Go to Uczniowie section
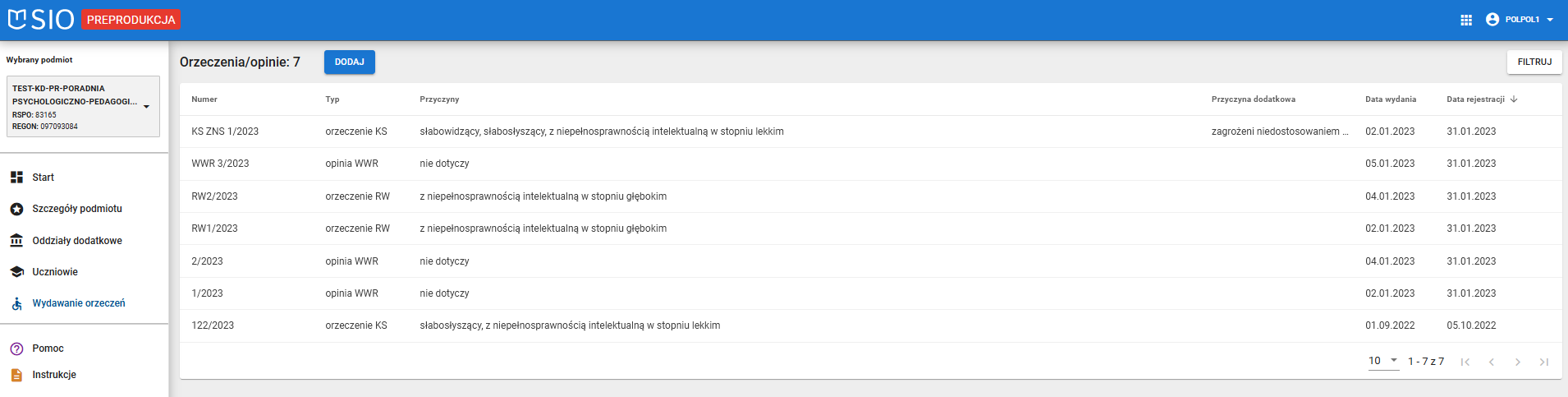 pos(55,272)
